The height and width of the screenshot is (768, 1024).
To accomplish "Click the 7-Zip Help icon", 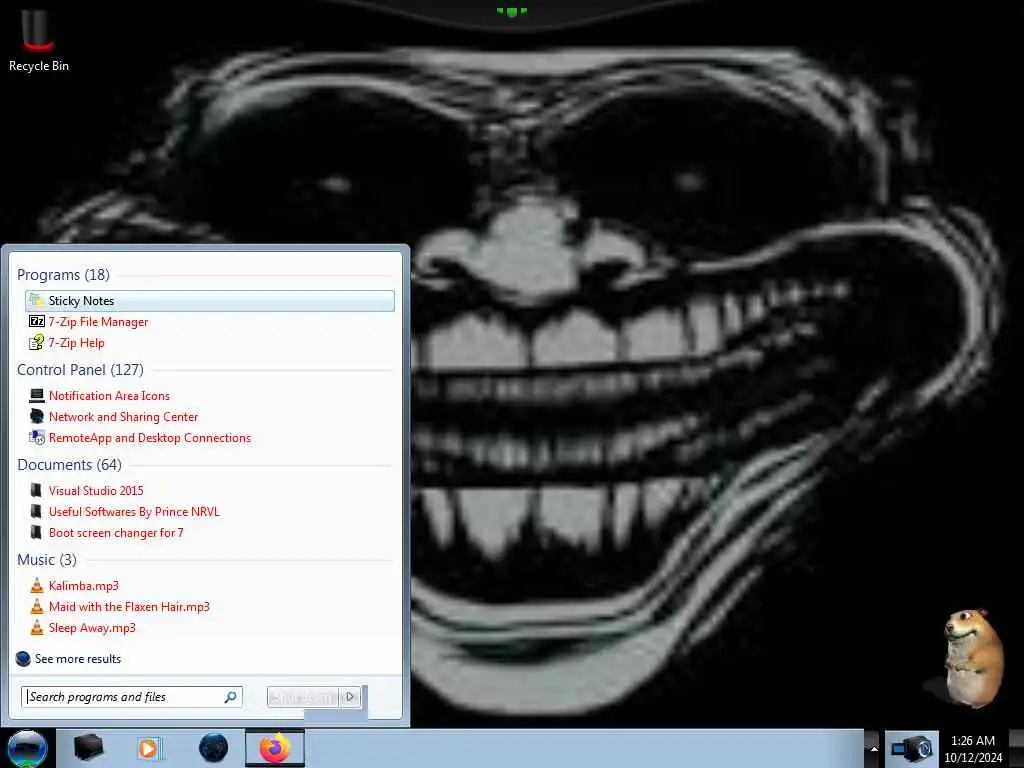I will click(x=37, y=342).
